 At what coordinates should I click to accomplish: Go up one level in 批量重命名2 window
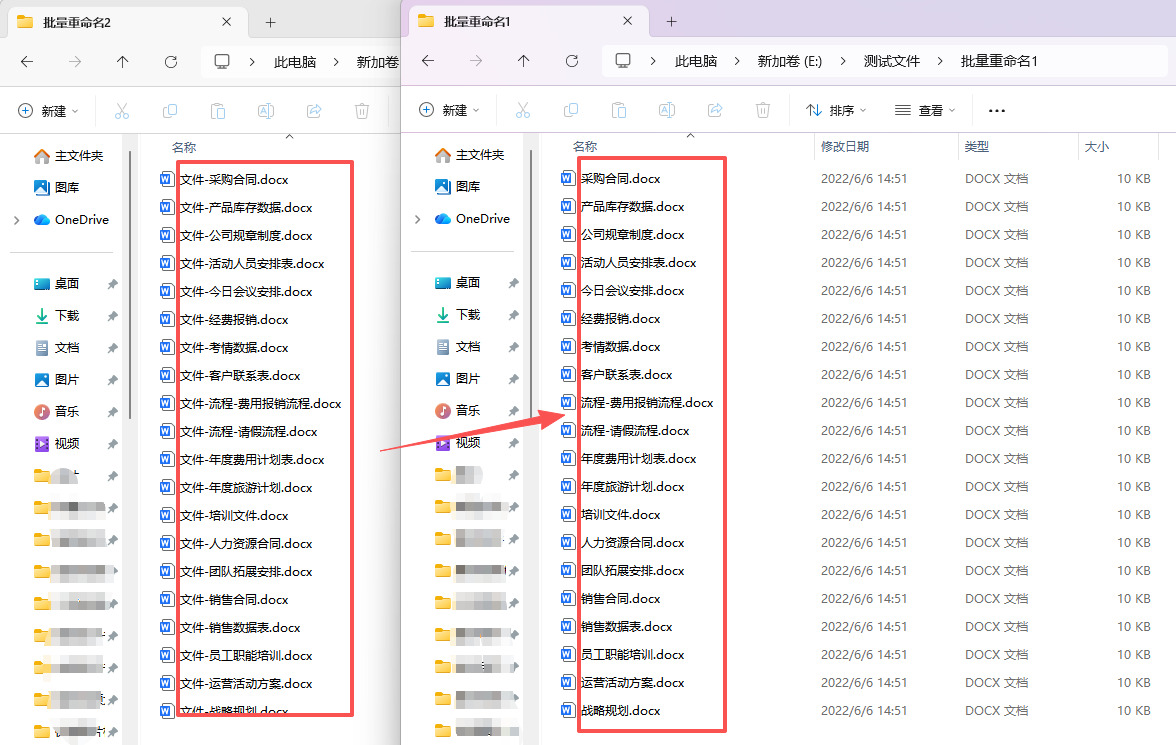tap(122, 62)
